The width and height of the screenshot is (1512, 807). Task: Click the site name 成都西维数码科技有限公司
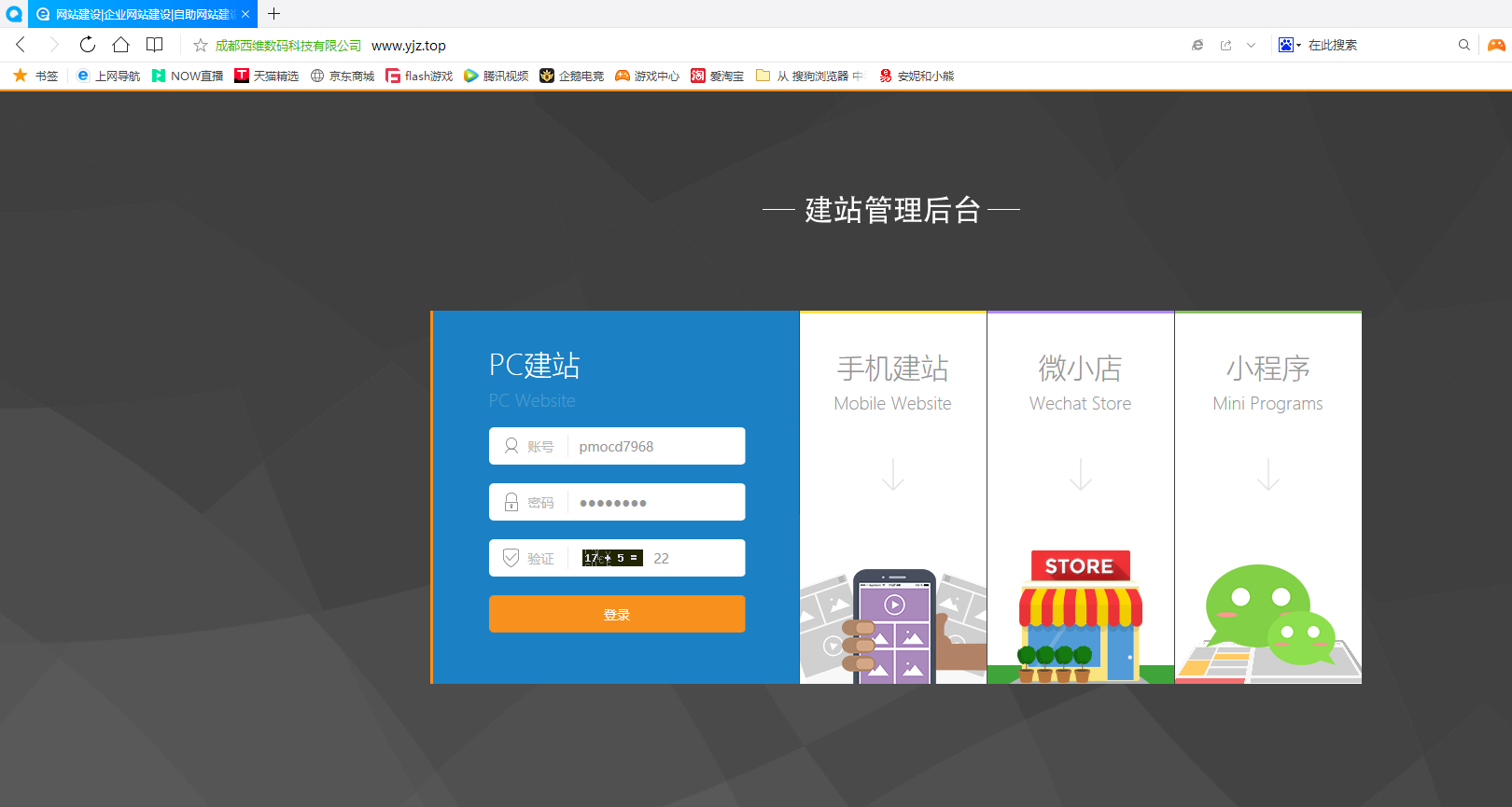(288, 46)
